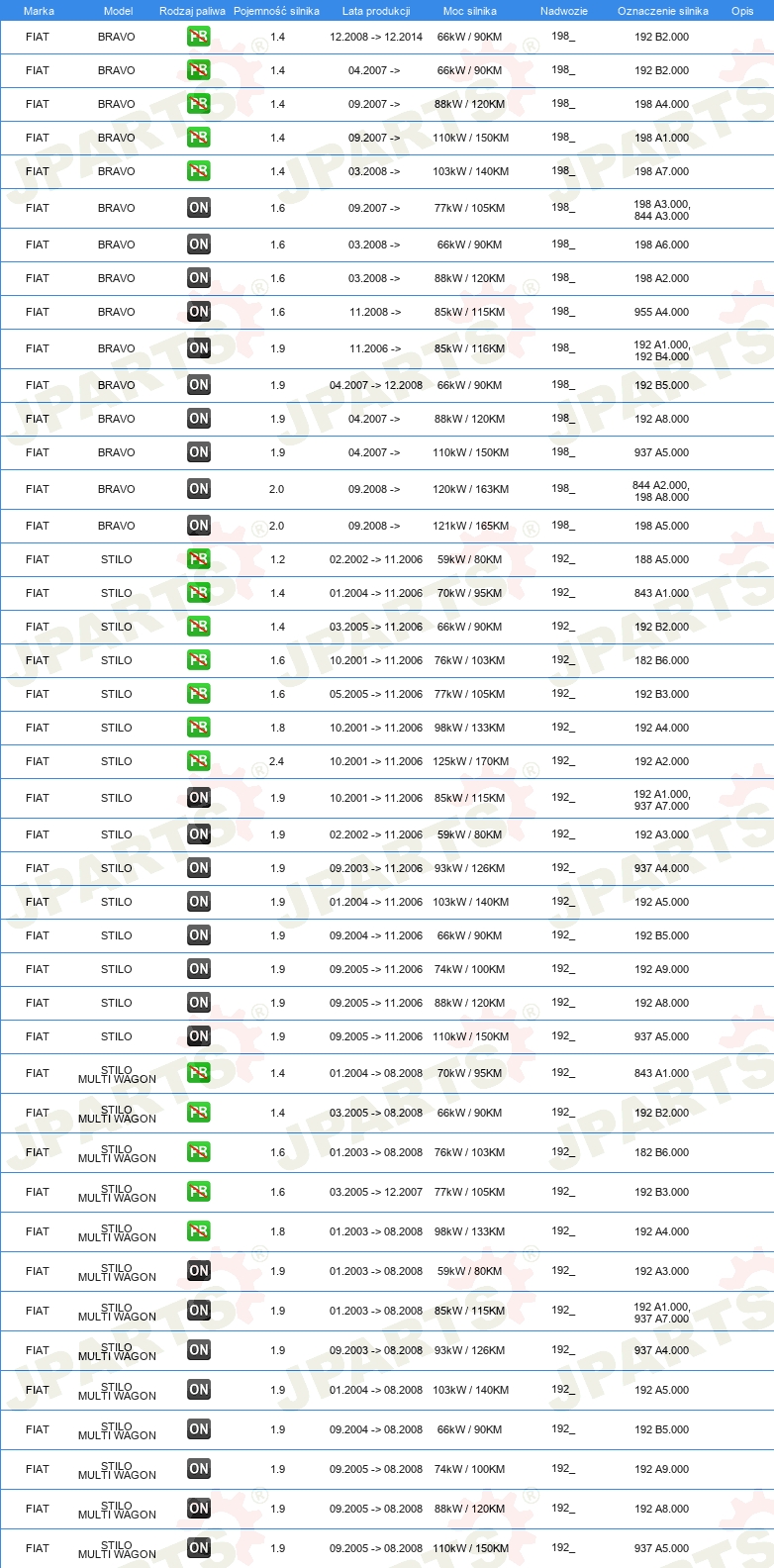Select engine code 188 A5.000 for Stilo 1.2
This screenshot has height=1568, width=774.
coord(662,559)
